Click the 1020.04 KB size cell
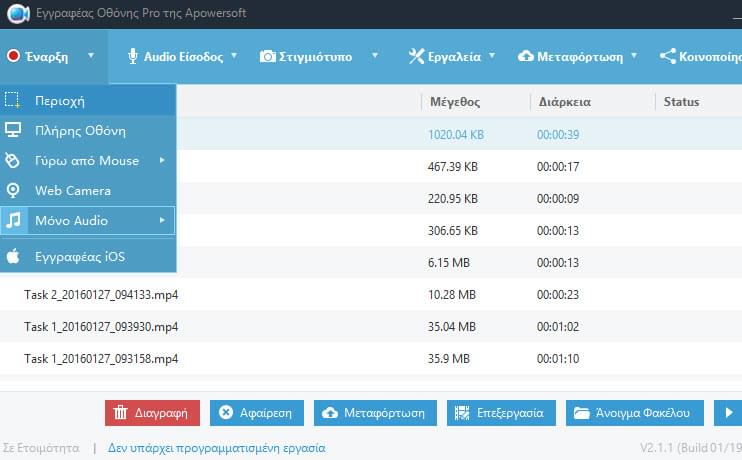This screenshot has height=460, width=742. coord(456,135)
